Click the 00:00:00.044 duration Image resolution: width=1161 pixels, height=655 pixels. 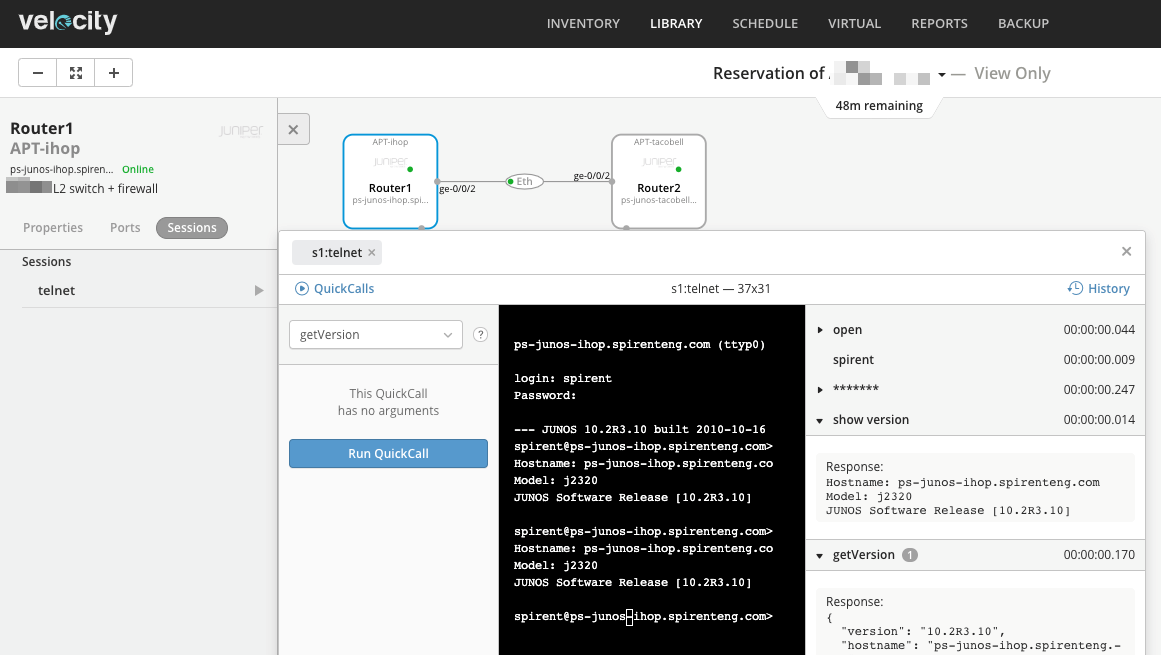(1099, 330)
